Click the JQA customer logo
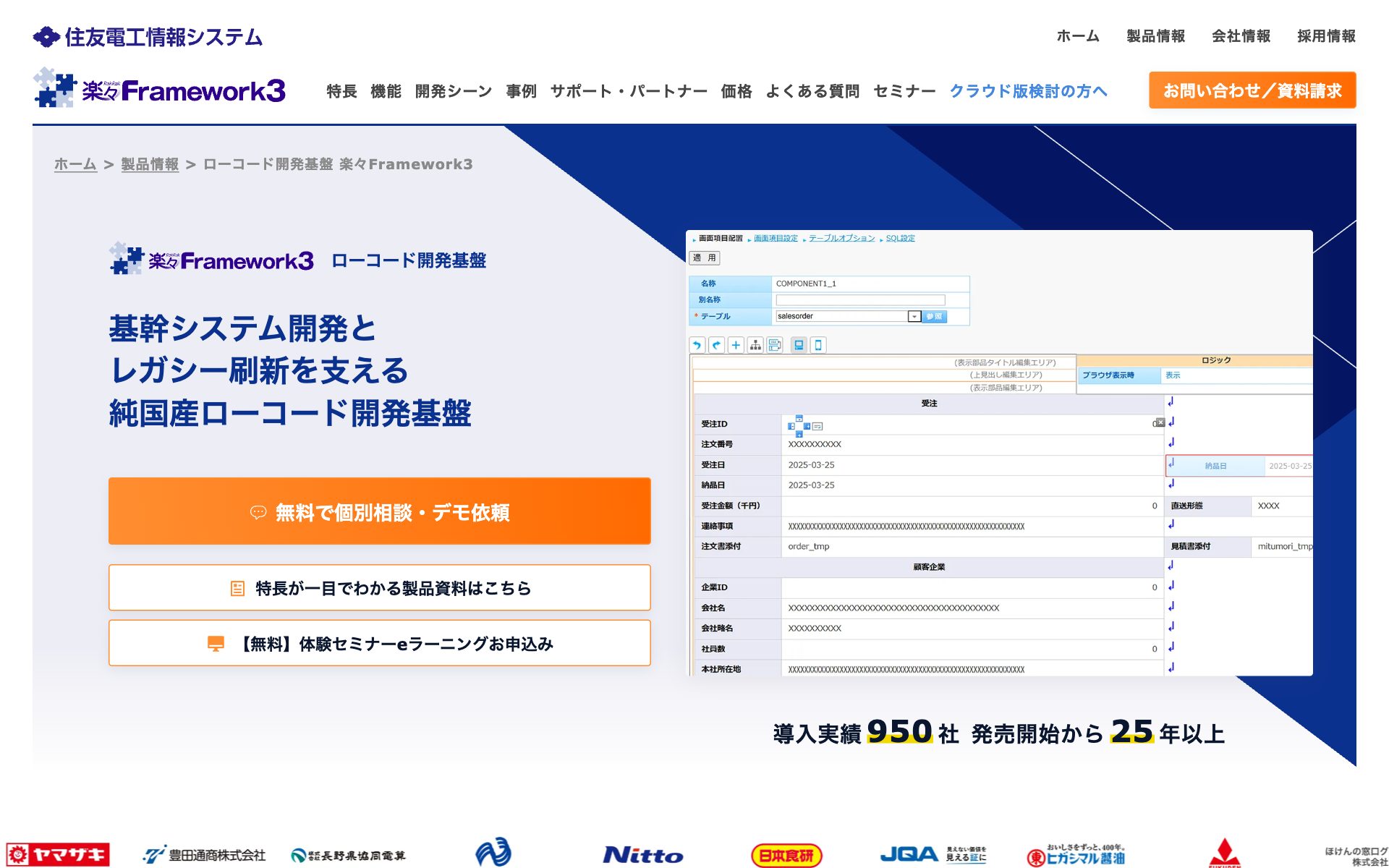The image size is (1389, 868). [x=933, y=854]
